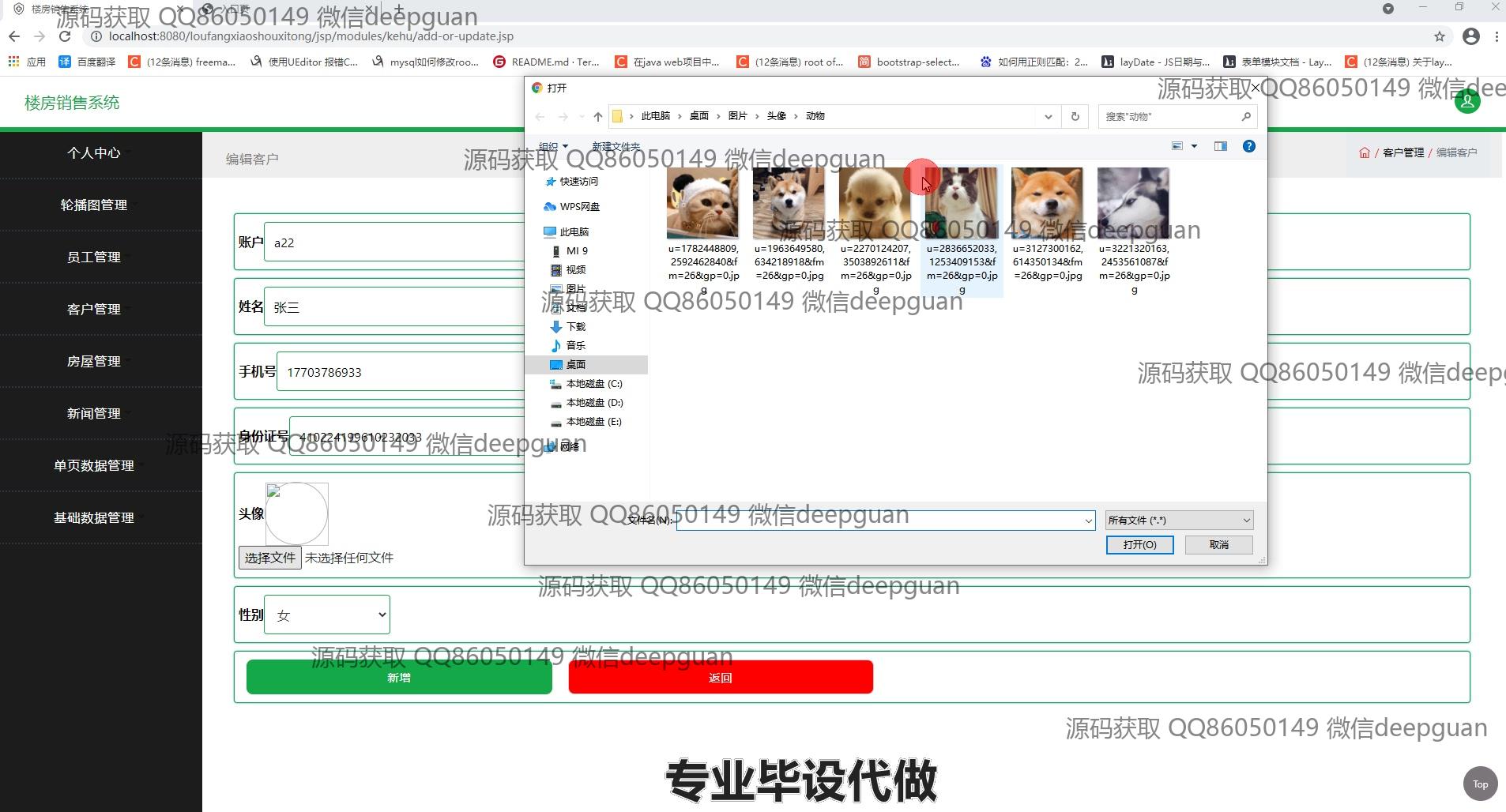Click the browser bookmark star icon

point(1439,36)
